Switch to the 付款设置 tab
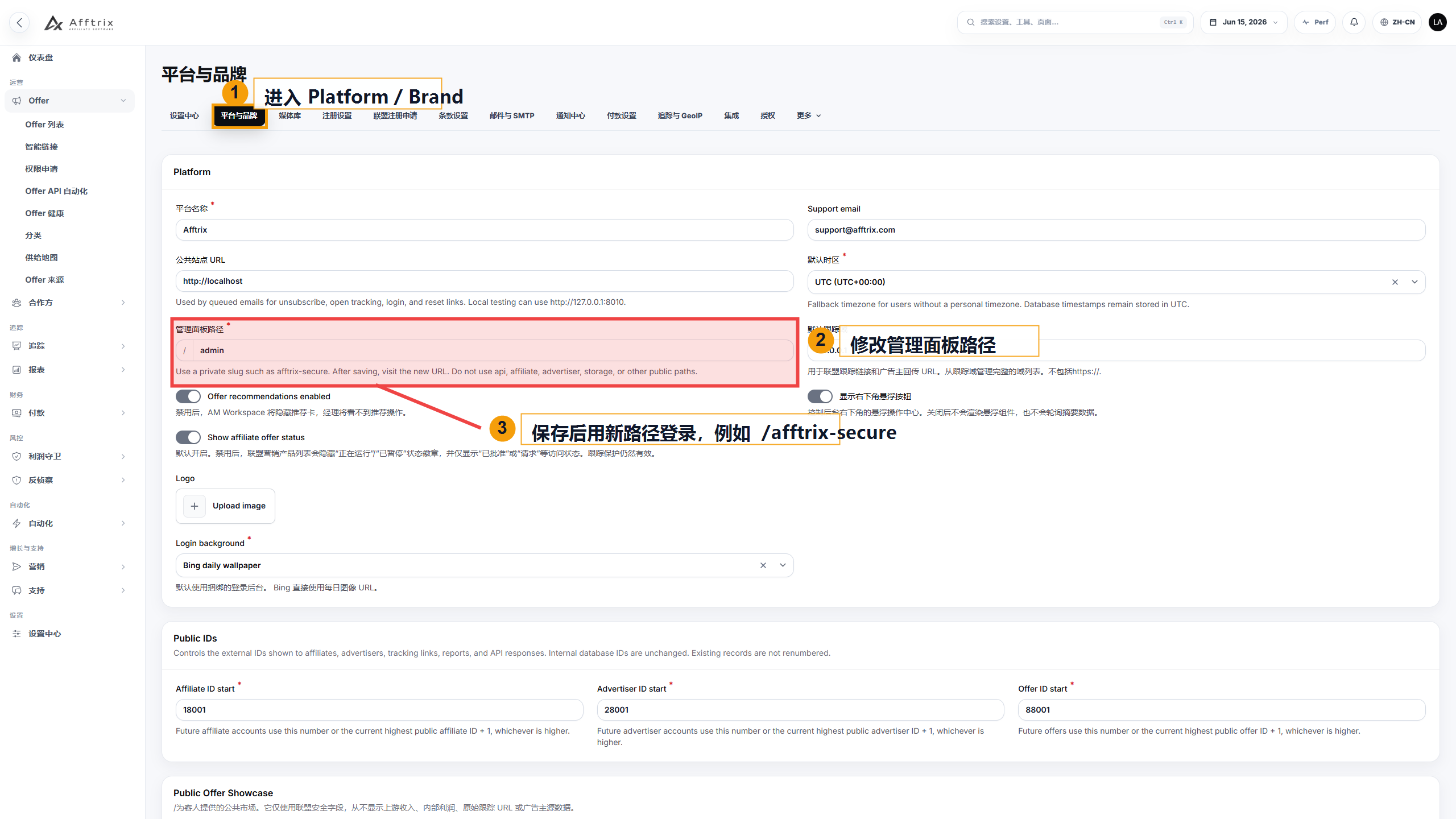 (x=622, y=115)
